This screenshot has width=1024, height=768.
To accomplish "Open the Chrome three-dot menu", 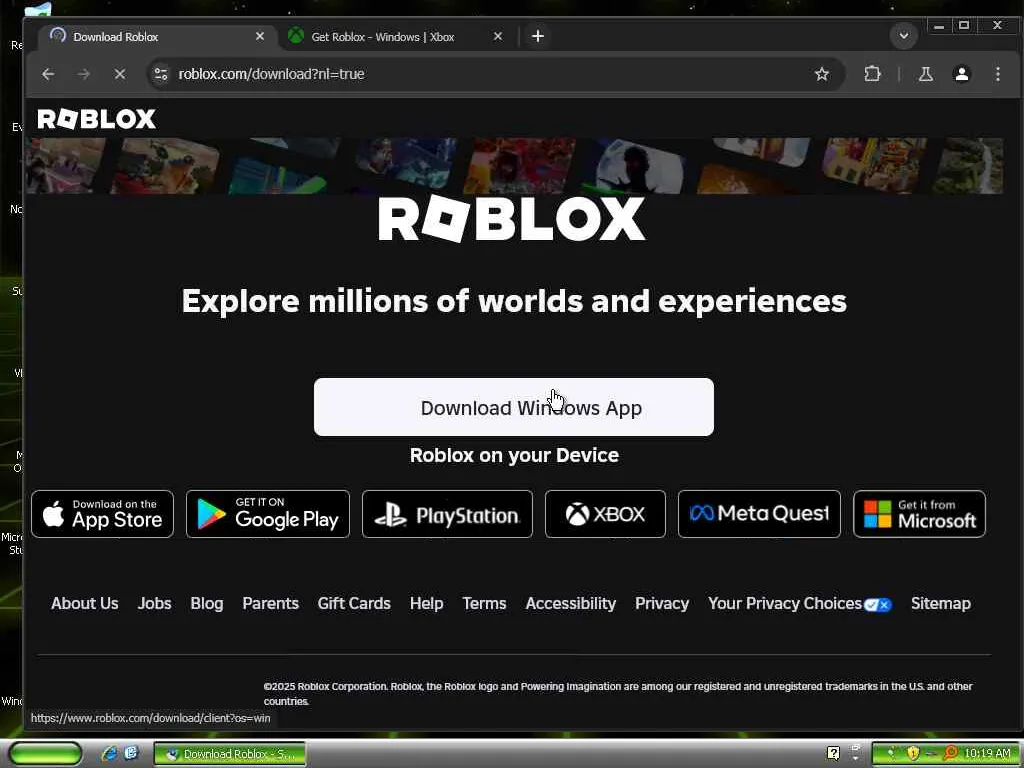I will (997, 74).
